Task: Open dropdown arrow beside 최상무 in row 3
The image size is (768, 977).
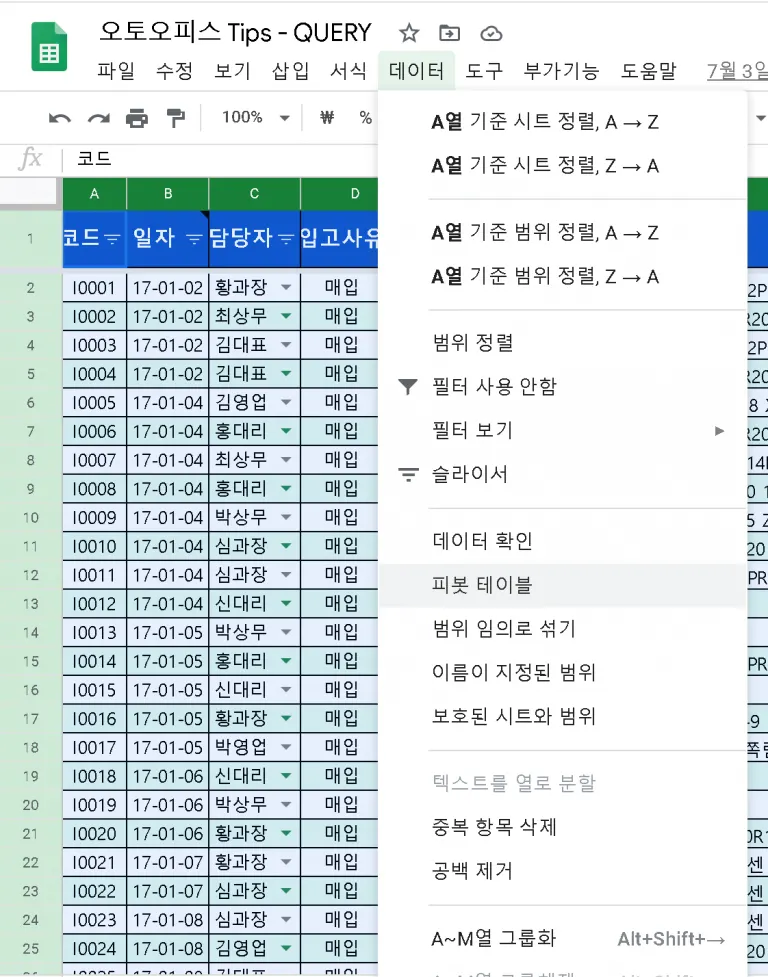Action: pos(286,316)
